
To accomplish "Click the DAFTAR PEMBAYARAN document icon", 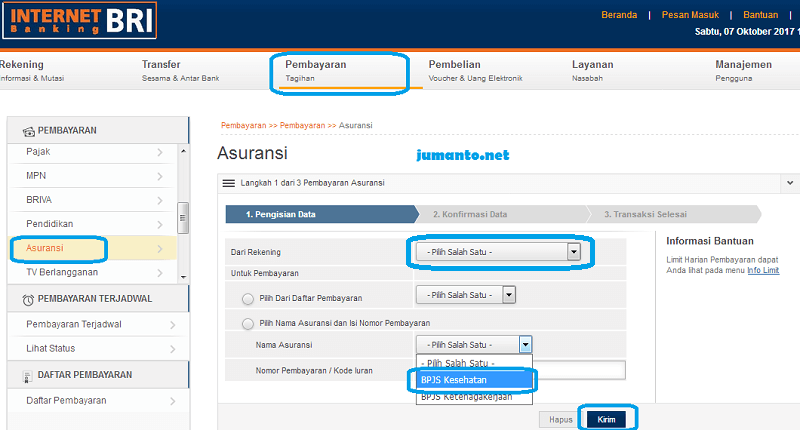I will pyautogui.click(x=28, y=376).
